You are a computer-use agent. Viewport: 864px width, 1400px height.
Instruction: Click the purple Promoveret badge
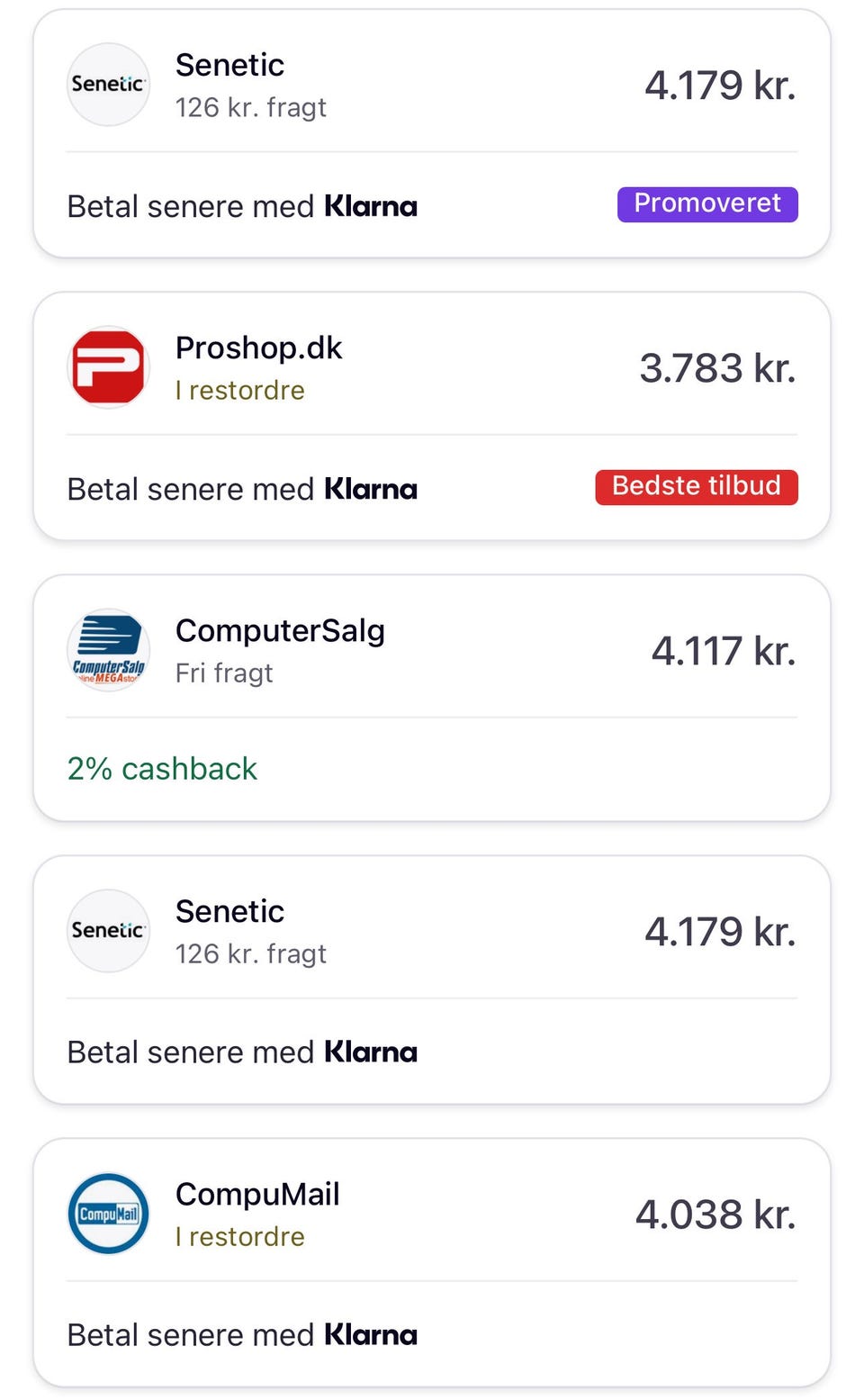click(707, 203)
